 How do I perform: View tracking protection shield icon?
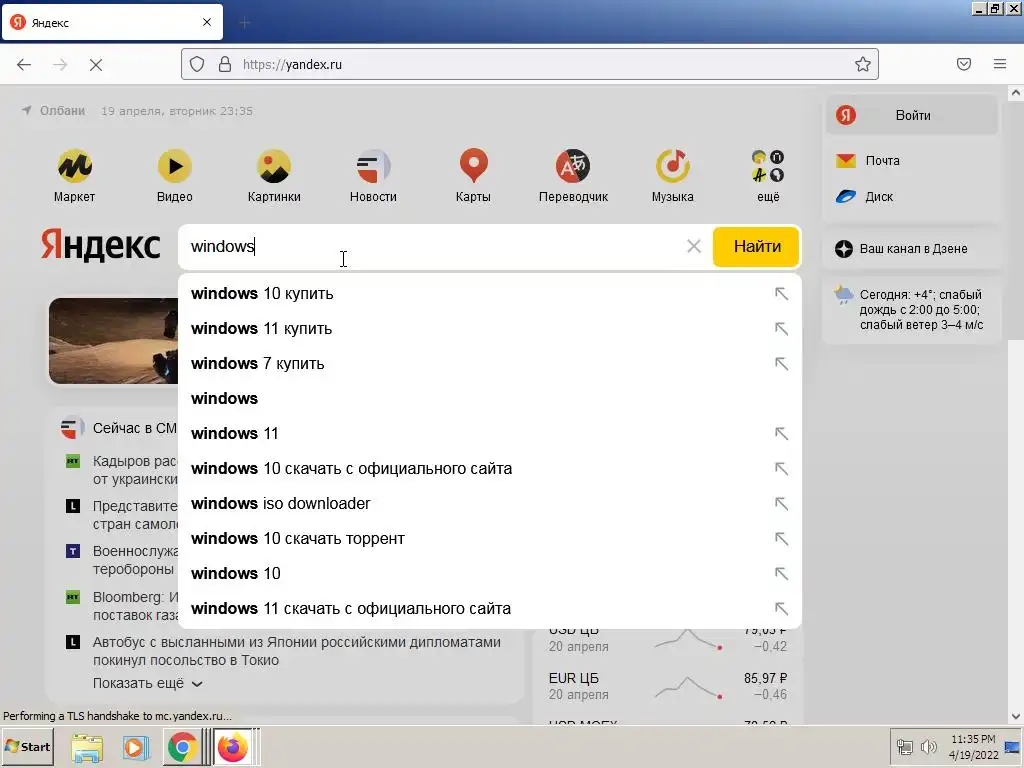coord(197,65)
